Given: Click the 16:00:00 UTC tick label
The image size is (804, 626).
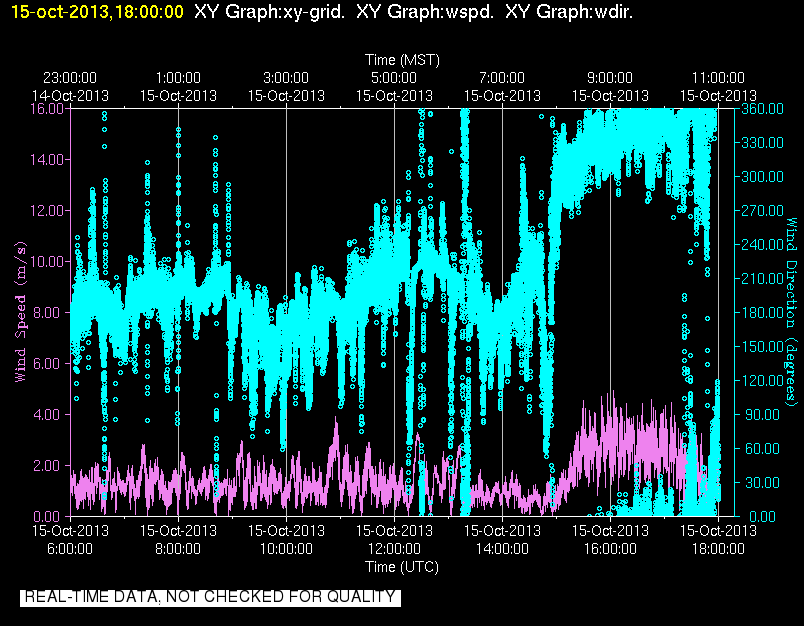Looking at the screenshot, I should tap(610, 549).
